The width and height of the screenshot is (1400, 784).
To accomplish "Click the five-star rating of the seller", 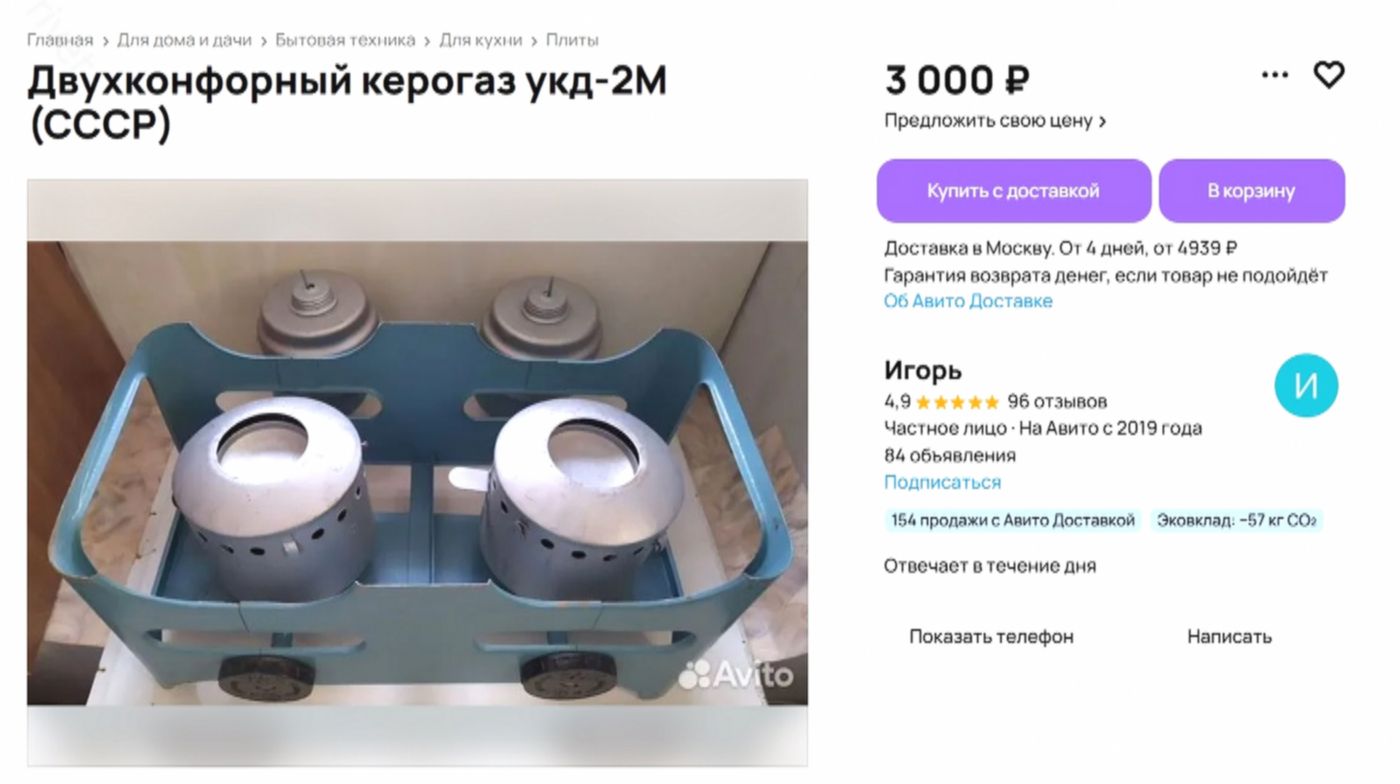I will 957,402.
